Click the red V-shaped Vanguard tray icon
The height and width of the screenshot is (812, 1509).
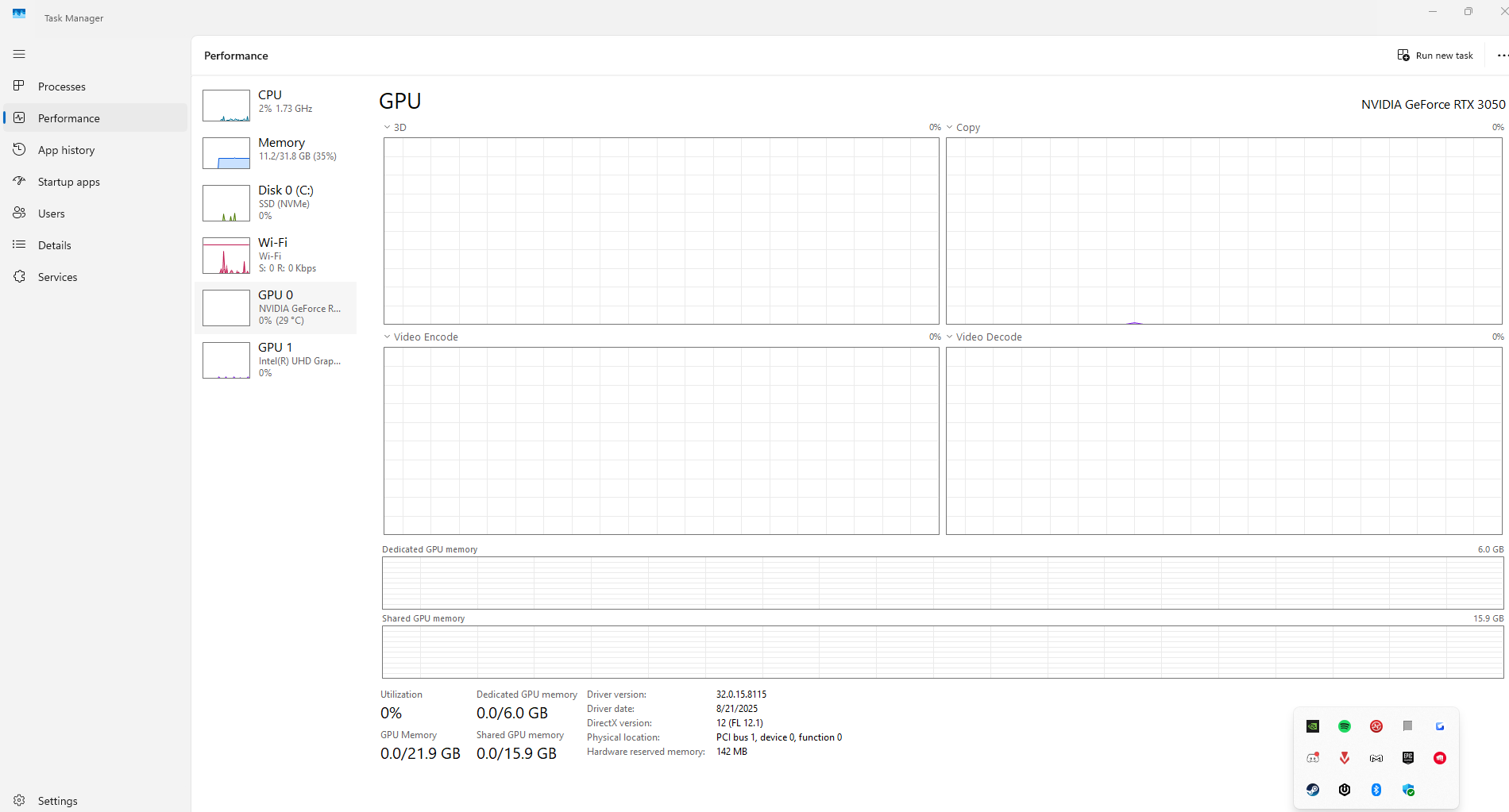1345,758
